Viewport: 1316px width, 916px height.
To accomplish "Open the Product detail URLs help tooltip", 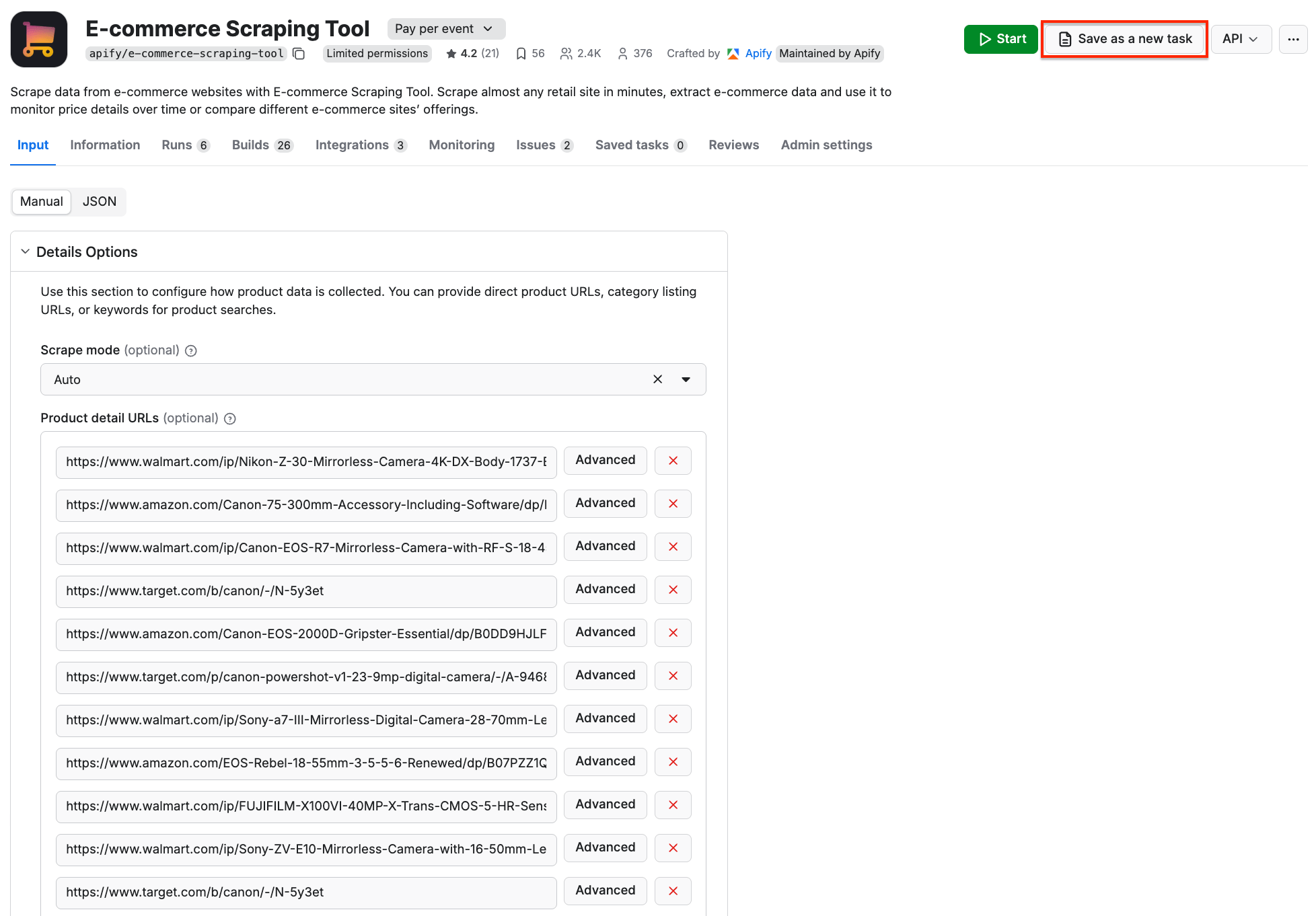I will click(229, 418).
